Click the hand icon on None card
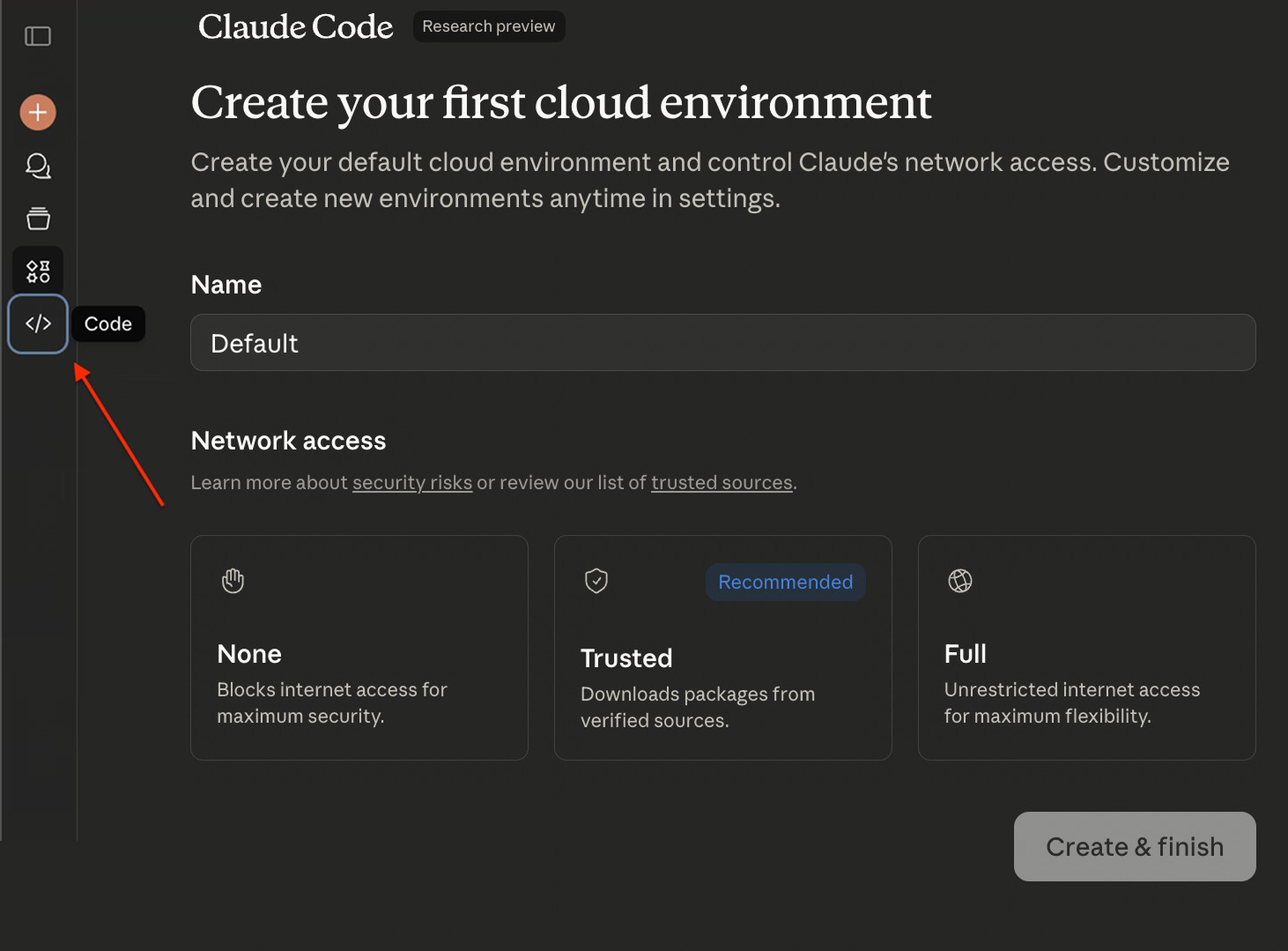Screen dimensions: 1288x951 233,581
